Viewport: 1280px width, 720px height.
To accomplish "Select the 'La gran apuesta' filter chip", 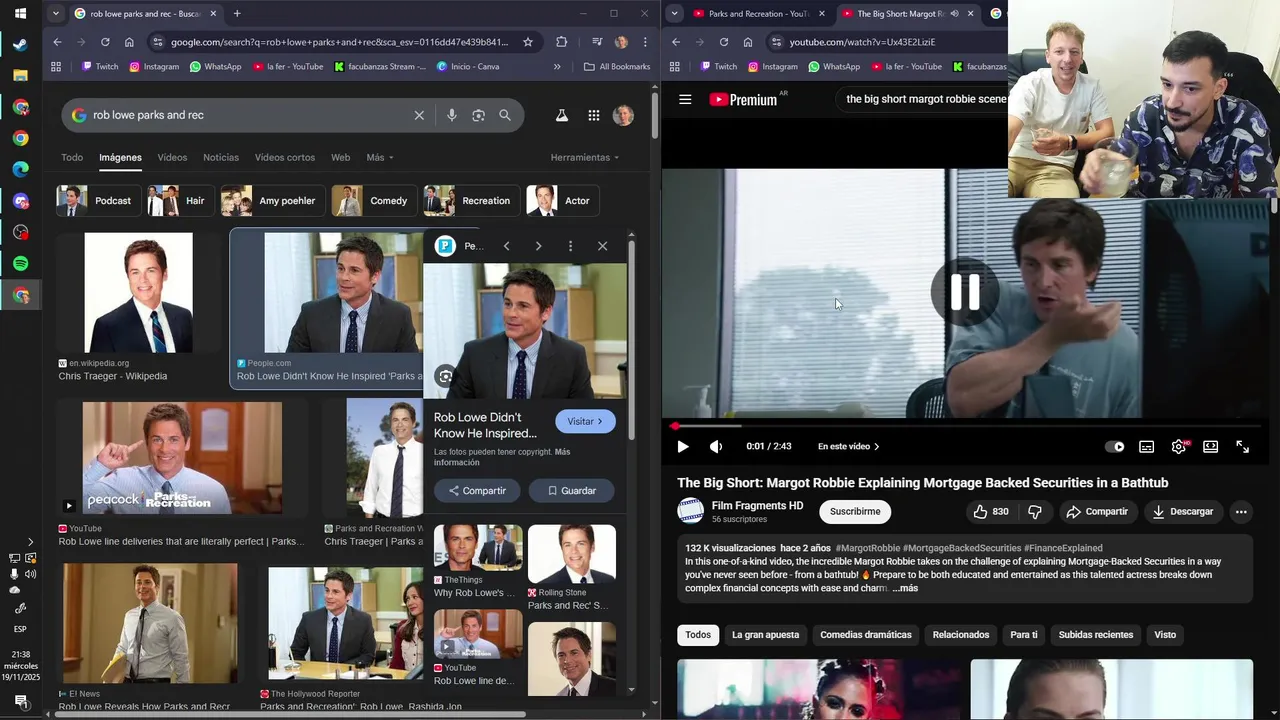I will tap(765, 635).
